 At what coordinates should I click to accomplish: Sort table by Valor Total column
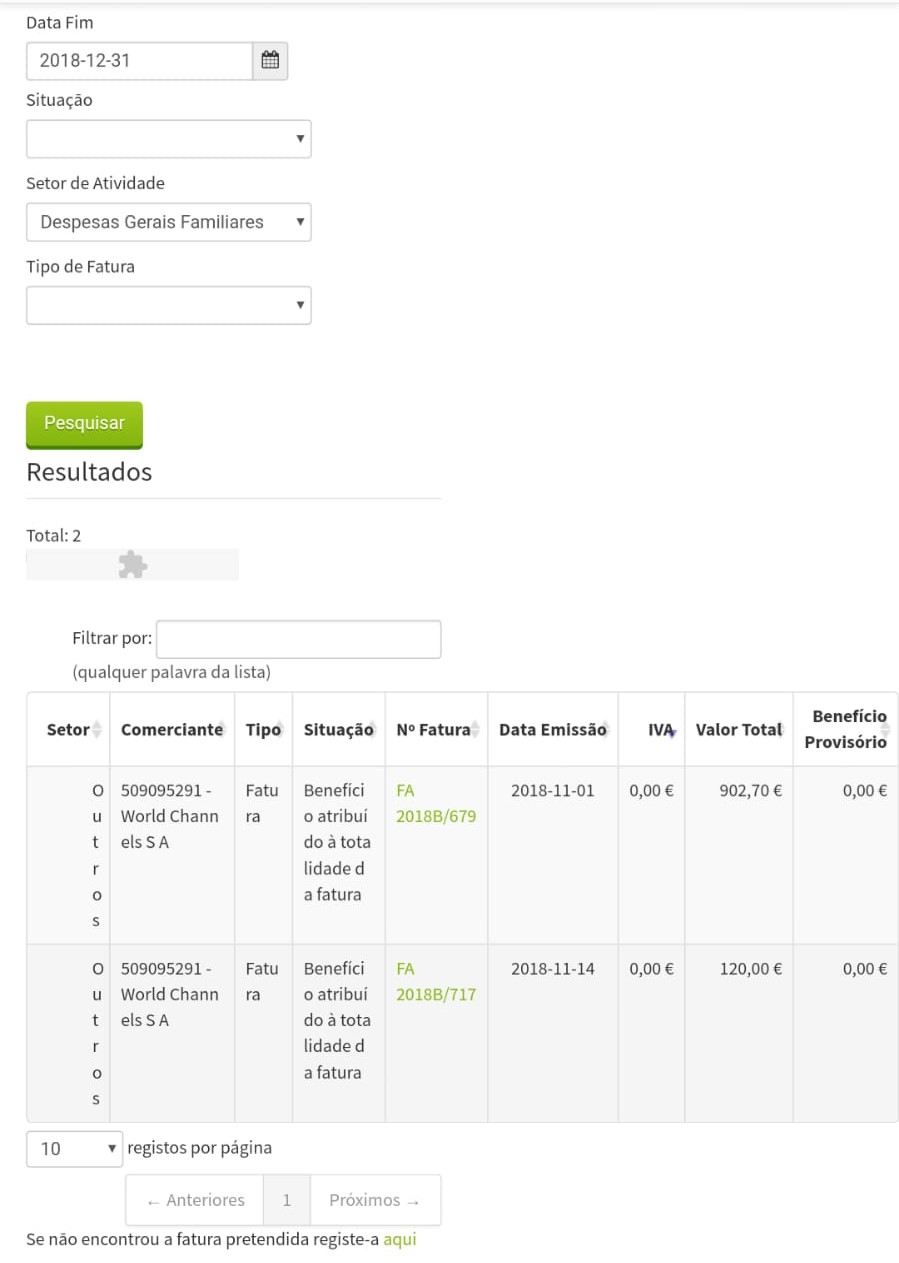738,730
